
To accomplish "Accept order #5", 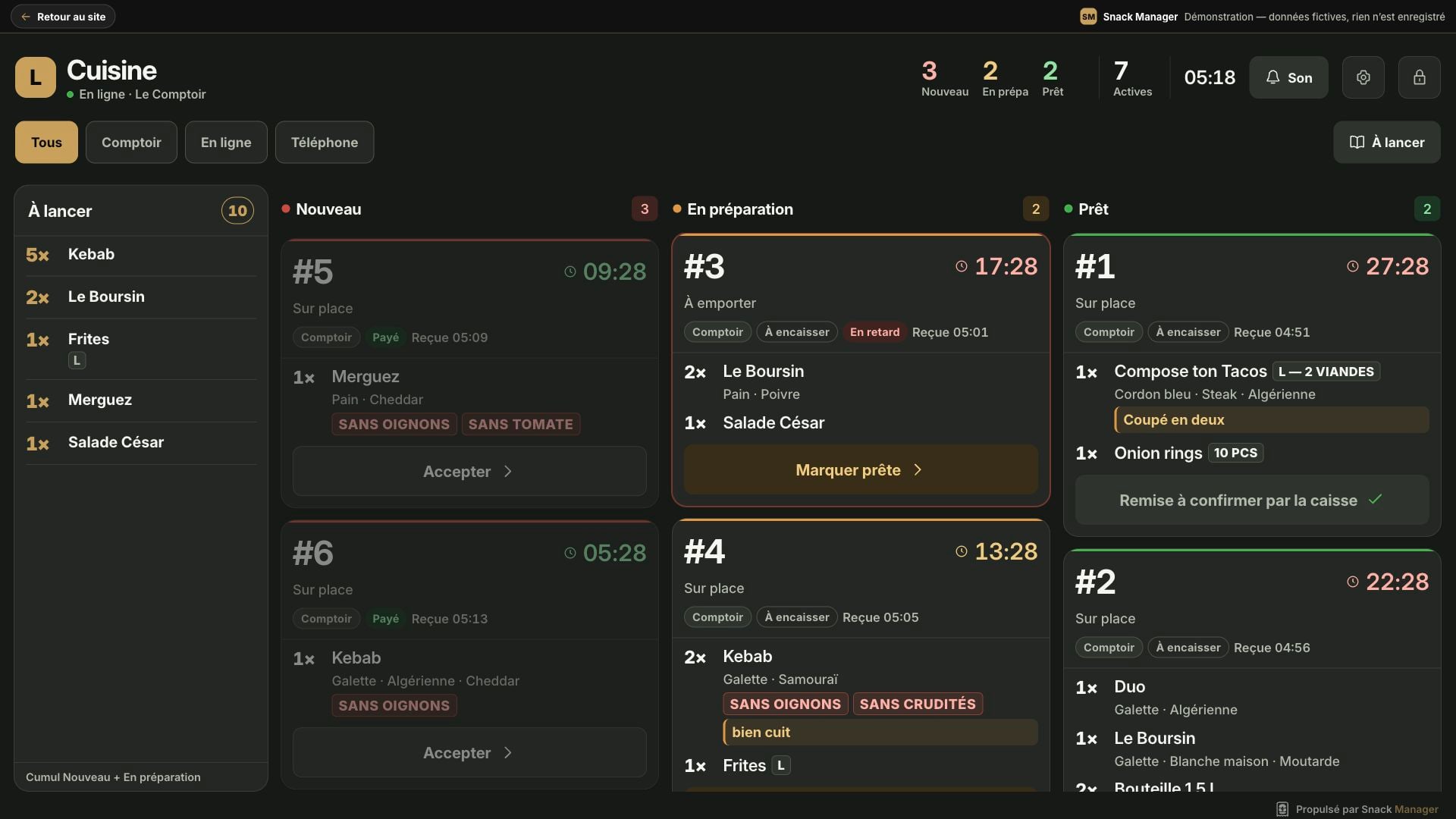I will click(x=469, y=471).
